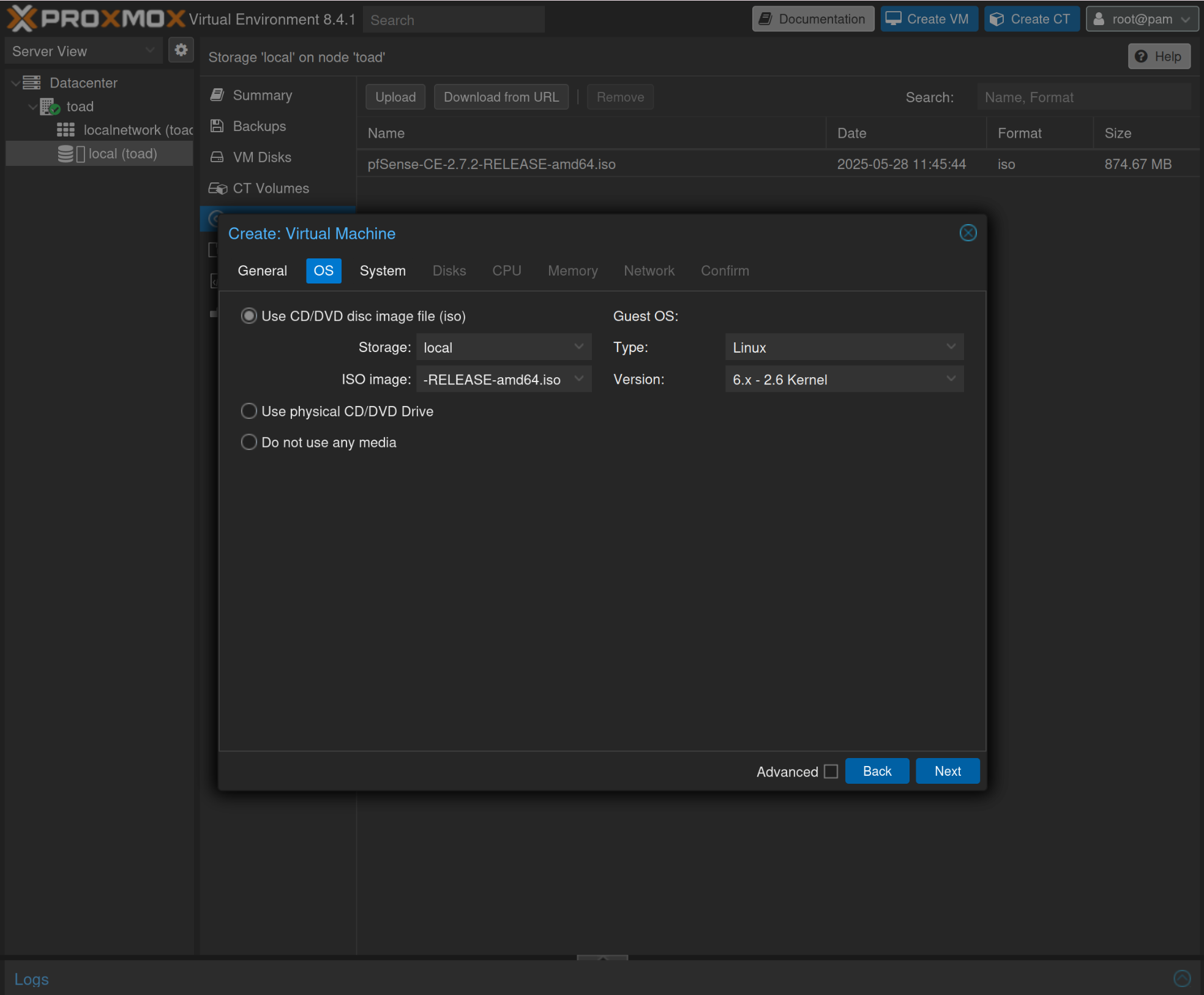Click the toad node icon
Screen dimensions: 1204x995
click(50, 107)
